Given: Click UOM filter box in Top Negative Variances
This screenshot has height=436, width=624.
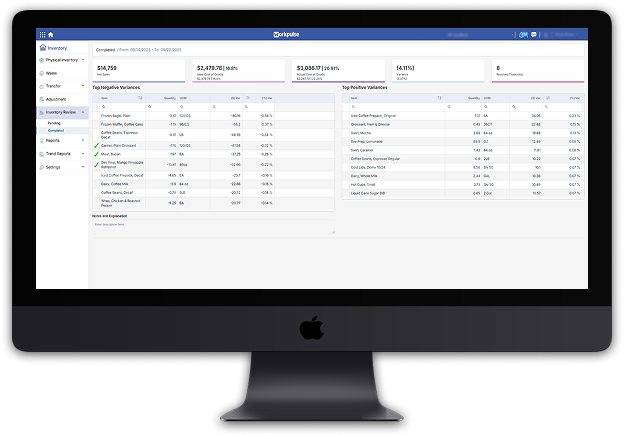Looking at the screenshot, I should point(194,107).
